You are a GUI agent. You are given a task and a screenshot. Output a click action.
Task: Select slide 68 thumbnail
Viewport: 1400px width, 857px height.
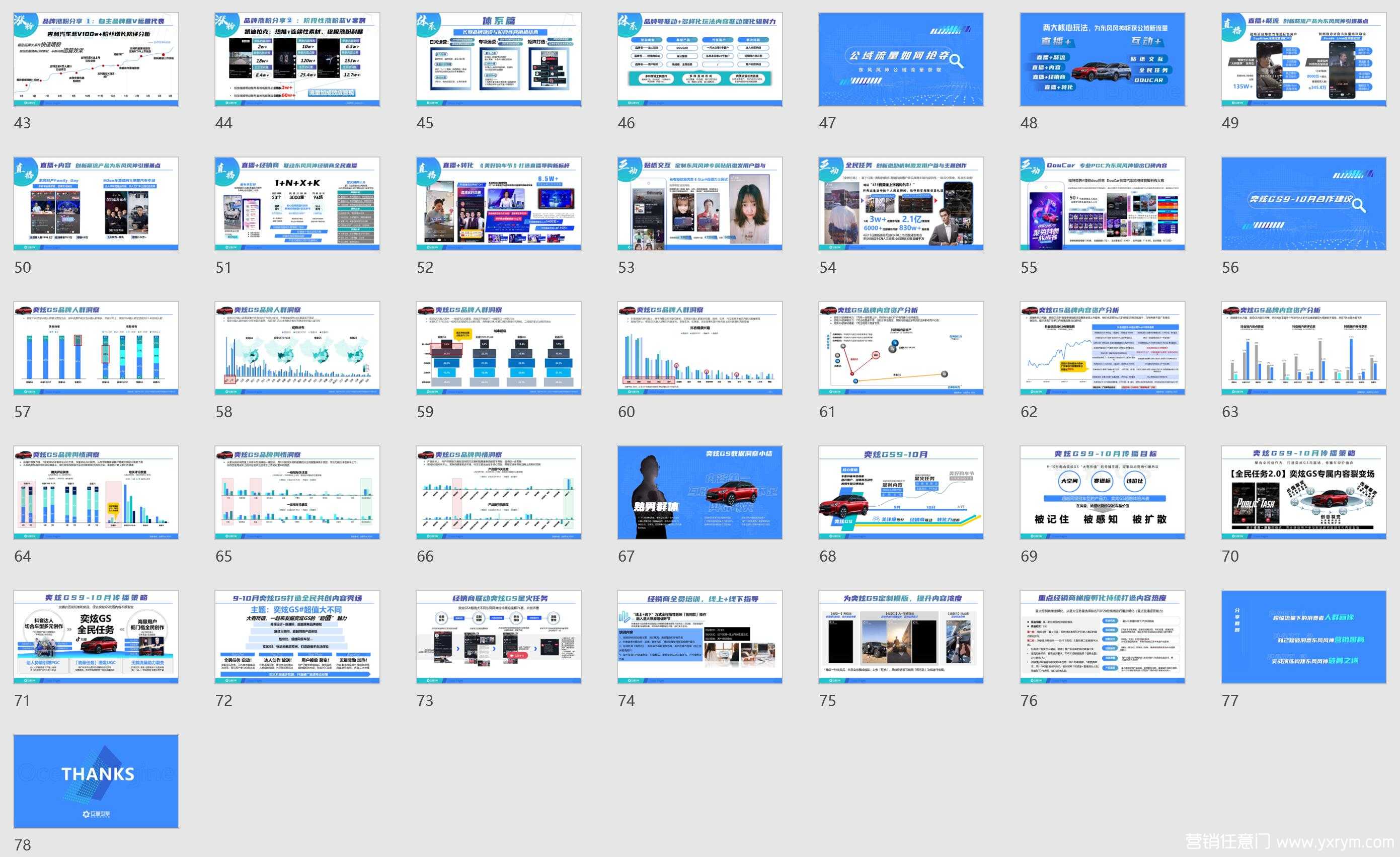901,492
